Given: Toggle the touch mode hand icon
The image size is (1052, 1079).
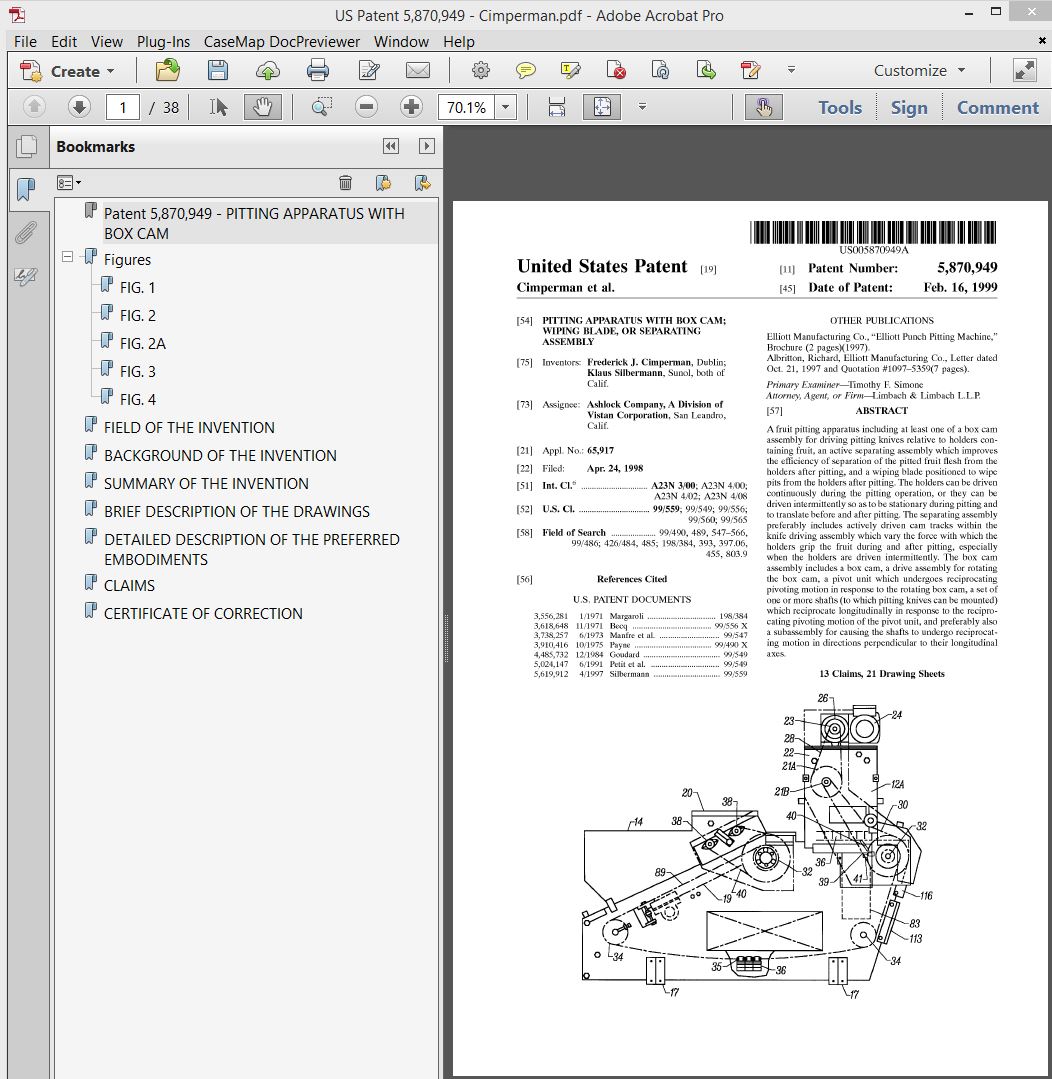Looking at the screenshot, I should click(764, 107).
